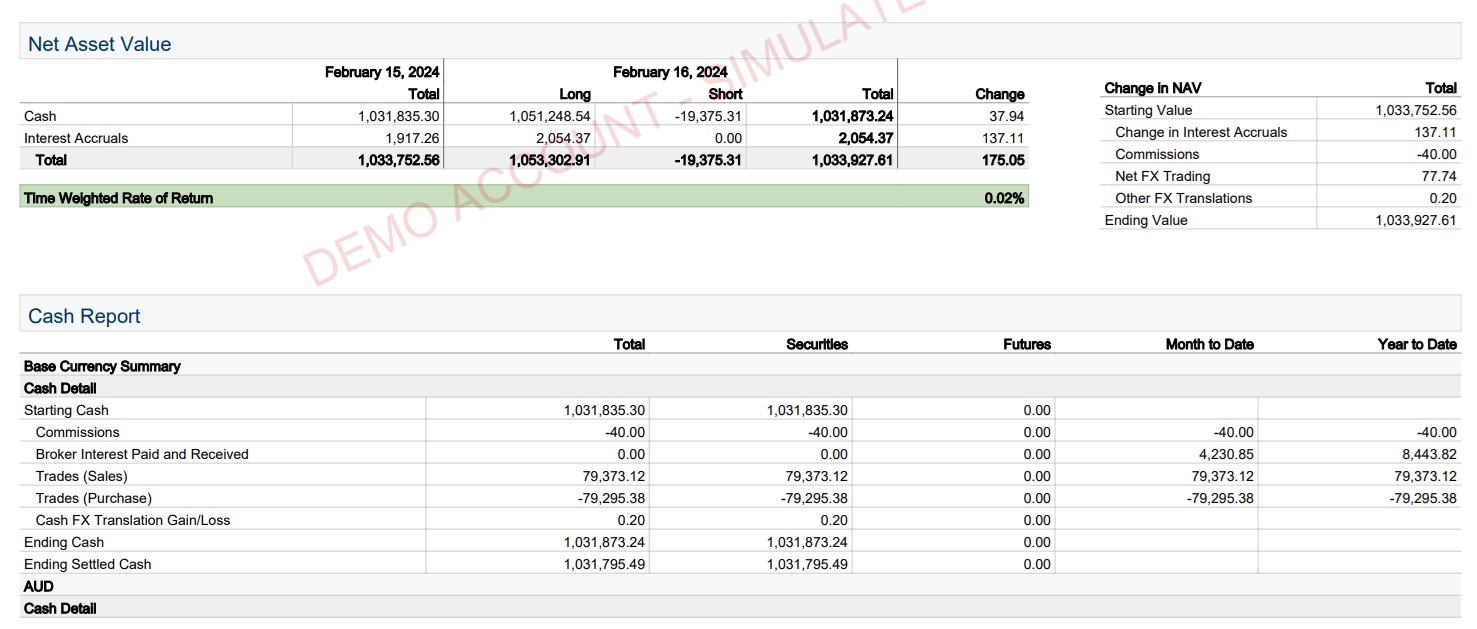
Task: Click the Futures column header
Action: coord(1027,344)
